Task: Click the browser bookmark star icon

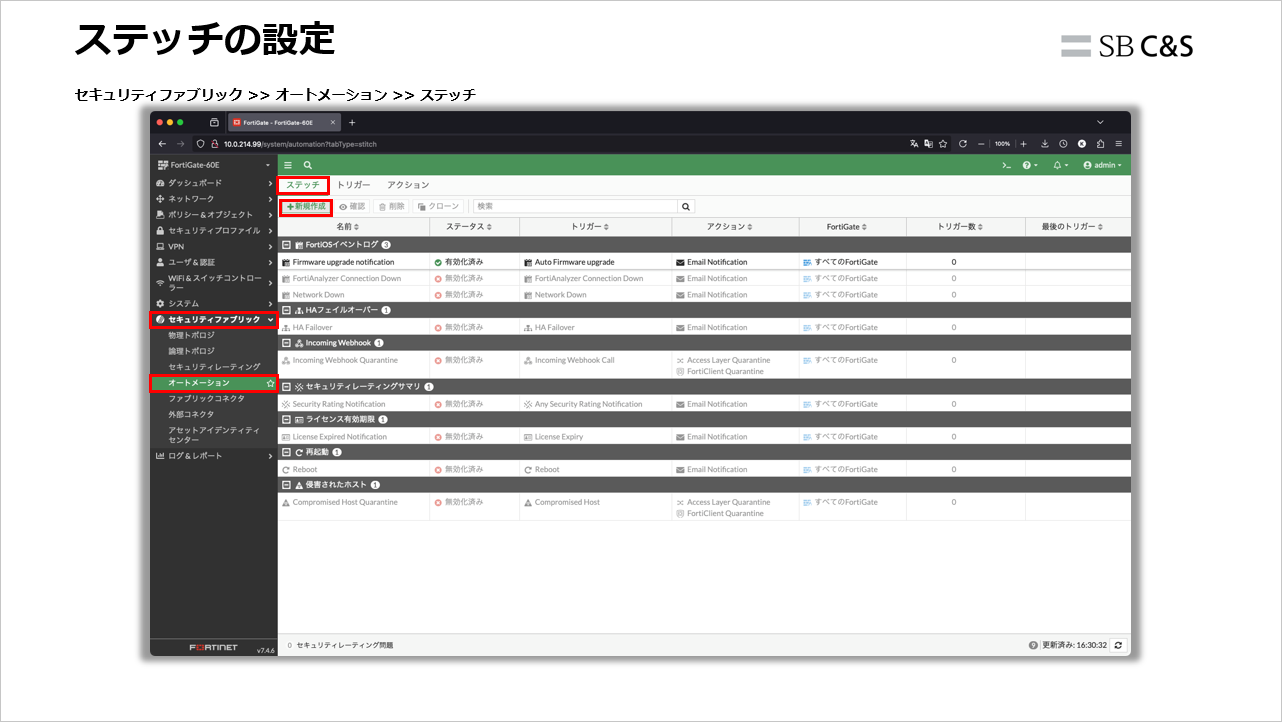Action: tap(943, 144)
